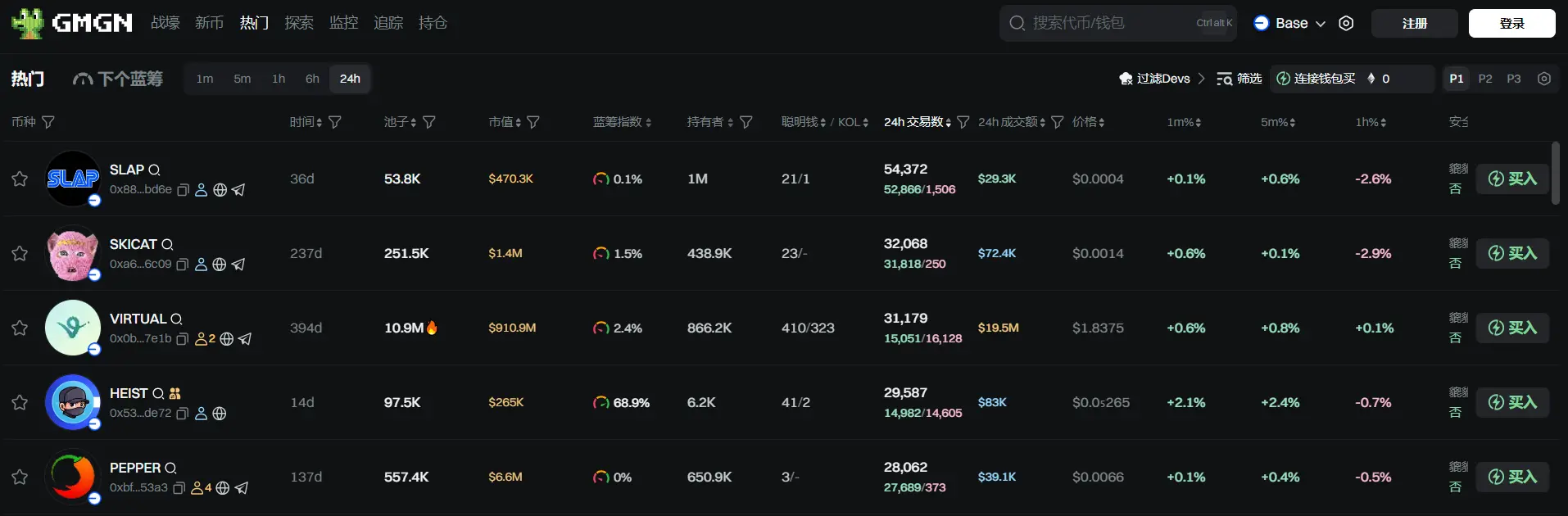Open the 持有者 column filter funnel

(746, 122)
